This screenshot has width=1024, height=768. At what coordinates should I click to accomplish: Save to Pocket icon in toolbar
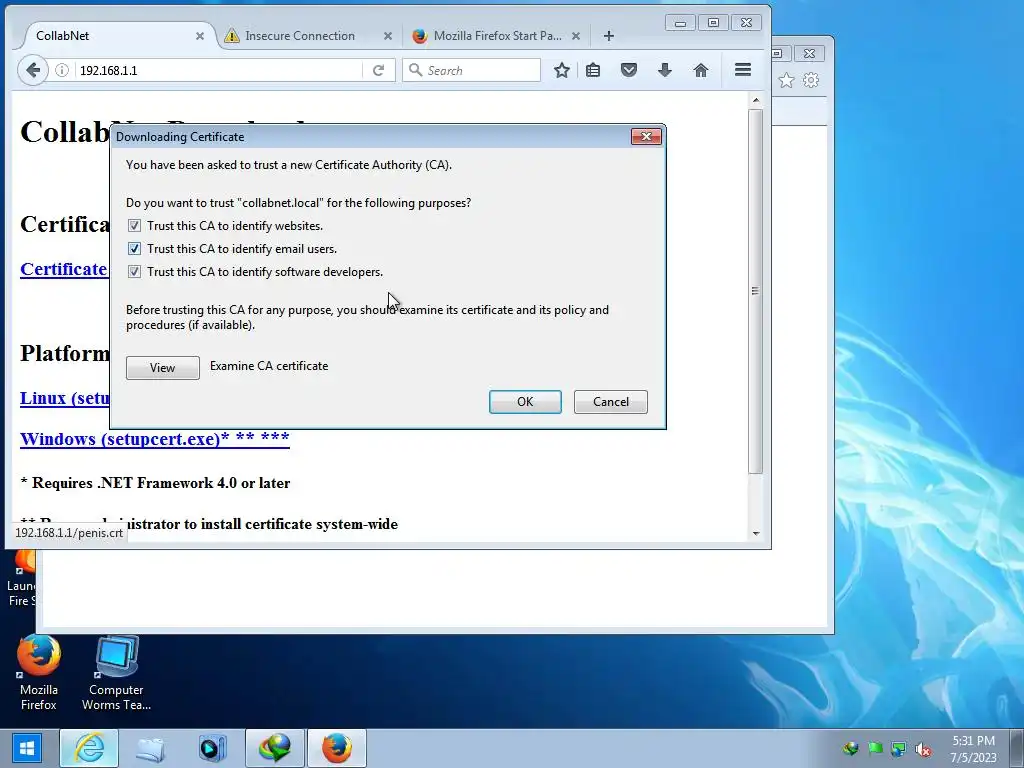tap(629, 70)
